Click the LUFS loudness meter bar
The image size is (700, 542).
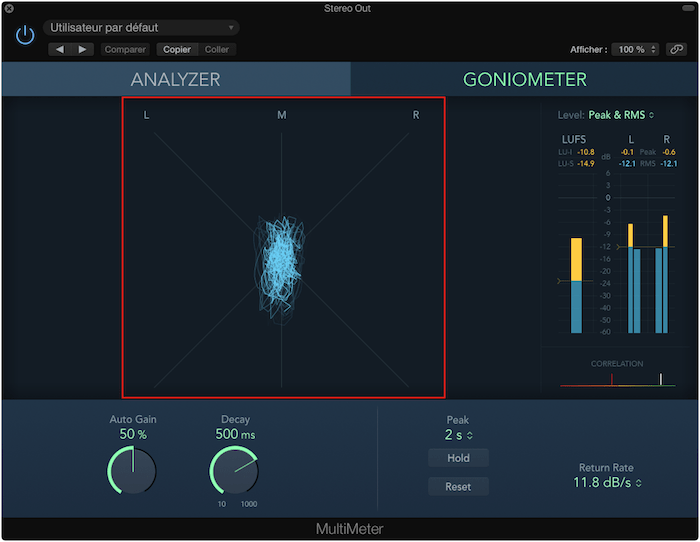(576, 285)
